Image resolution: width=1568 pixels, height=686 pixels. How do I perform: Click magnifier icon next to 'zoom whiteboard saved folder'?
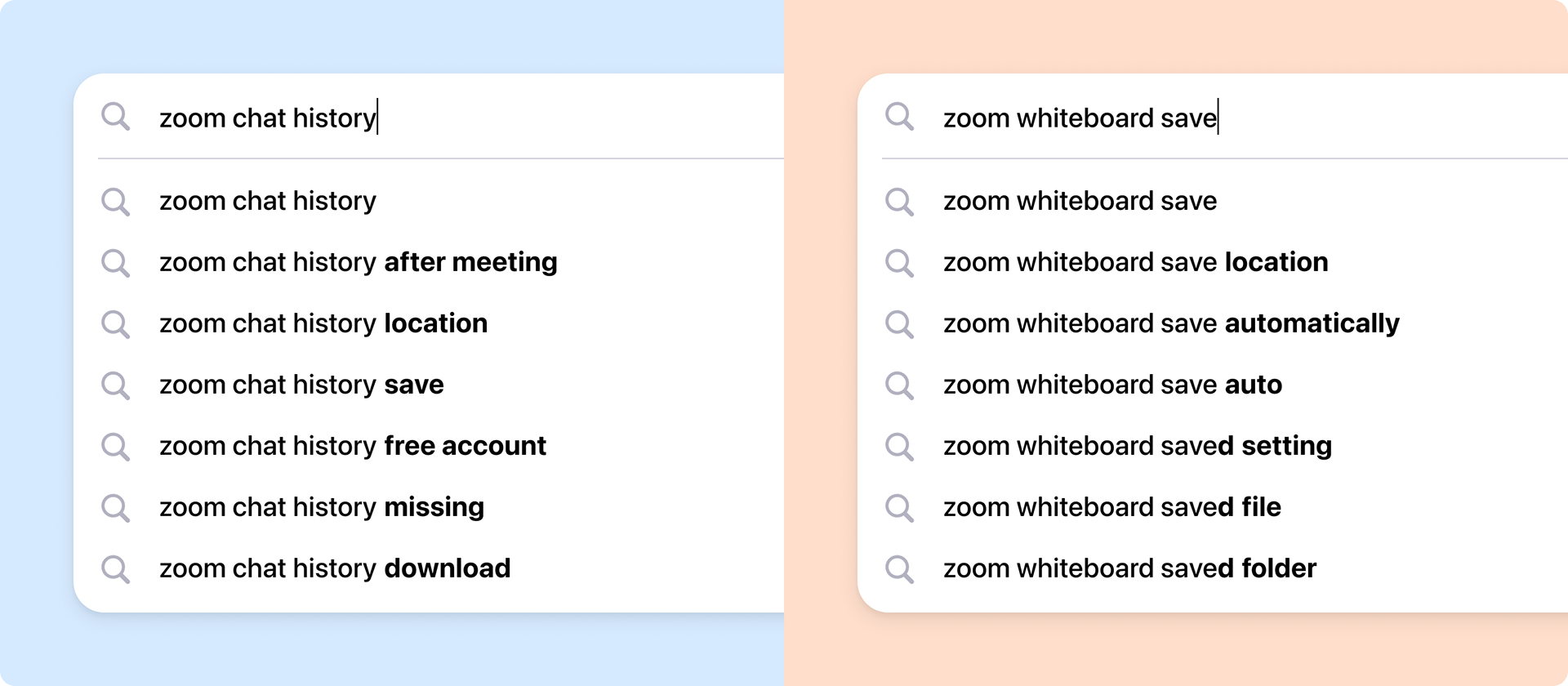coord(899,569)
